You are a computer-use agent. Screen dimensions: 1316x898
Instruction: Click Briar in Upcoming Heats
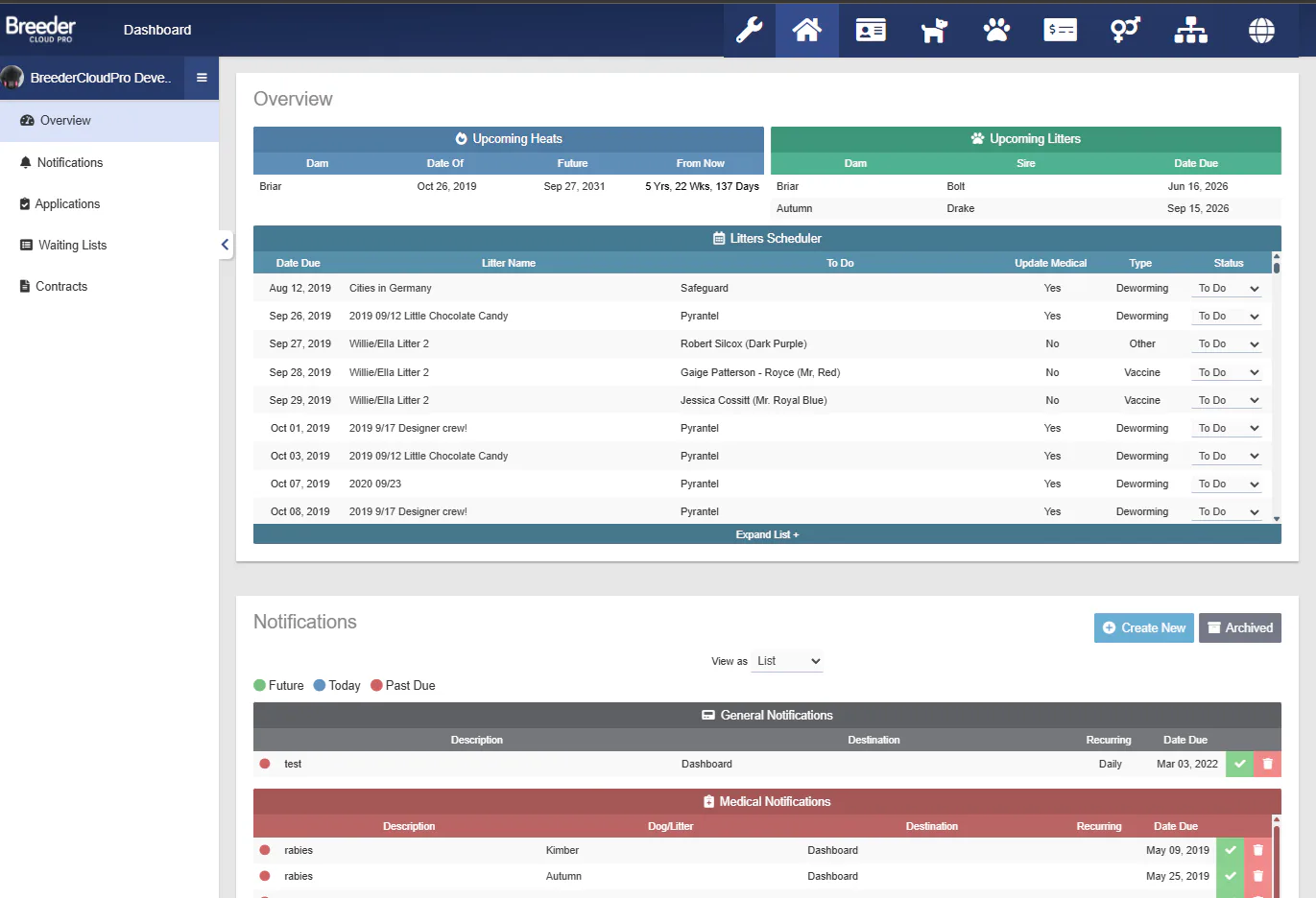click(271, 186)
